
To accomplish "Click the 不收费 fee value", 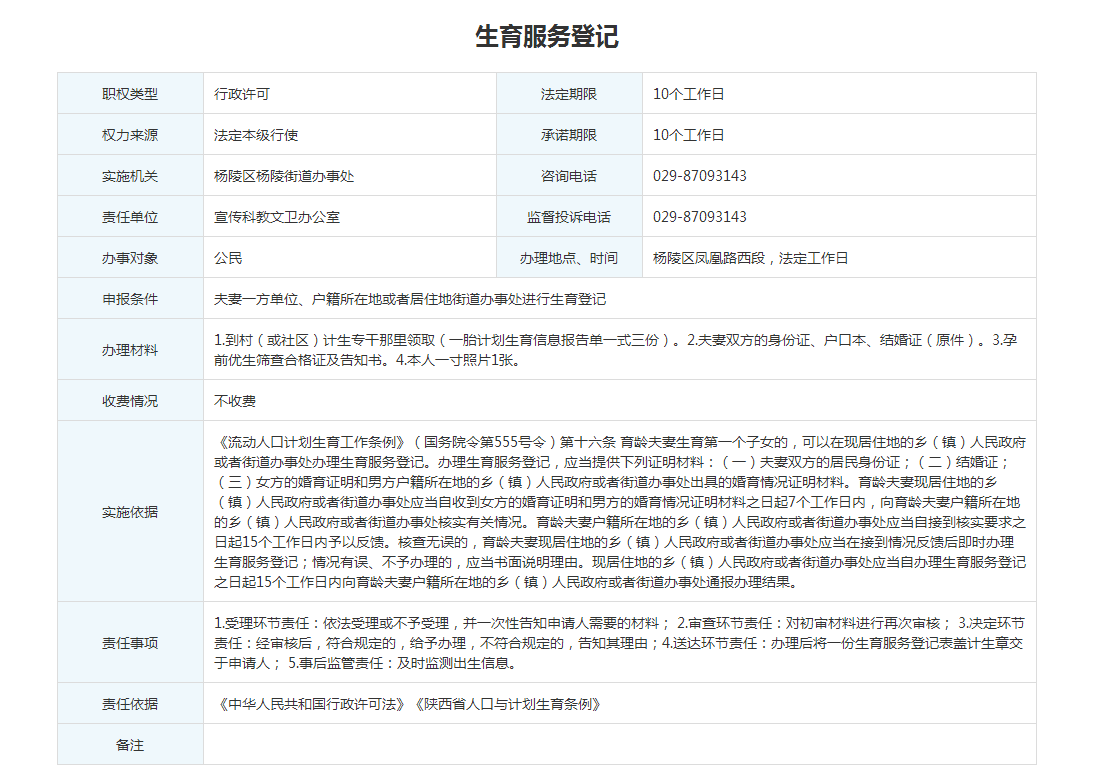I will [x=235, y=401].
